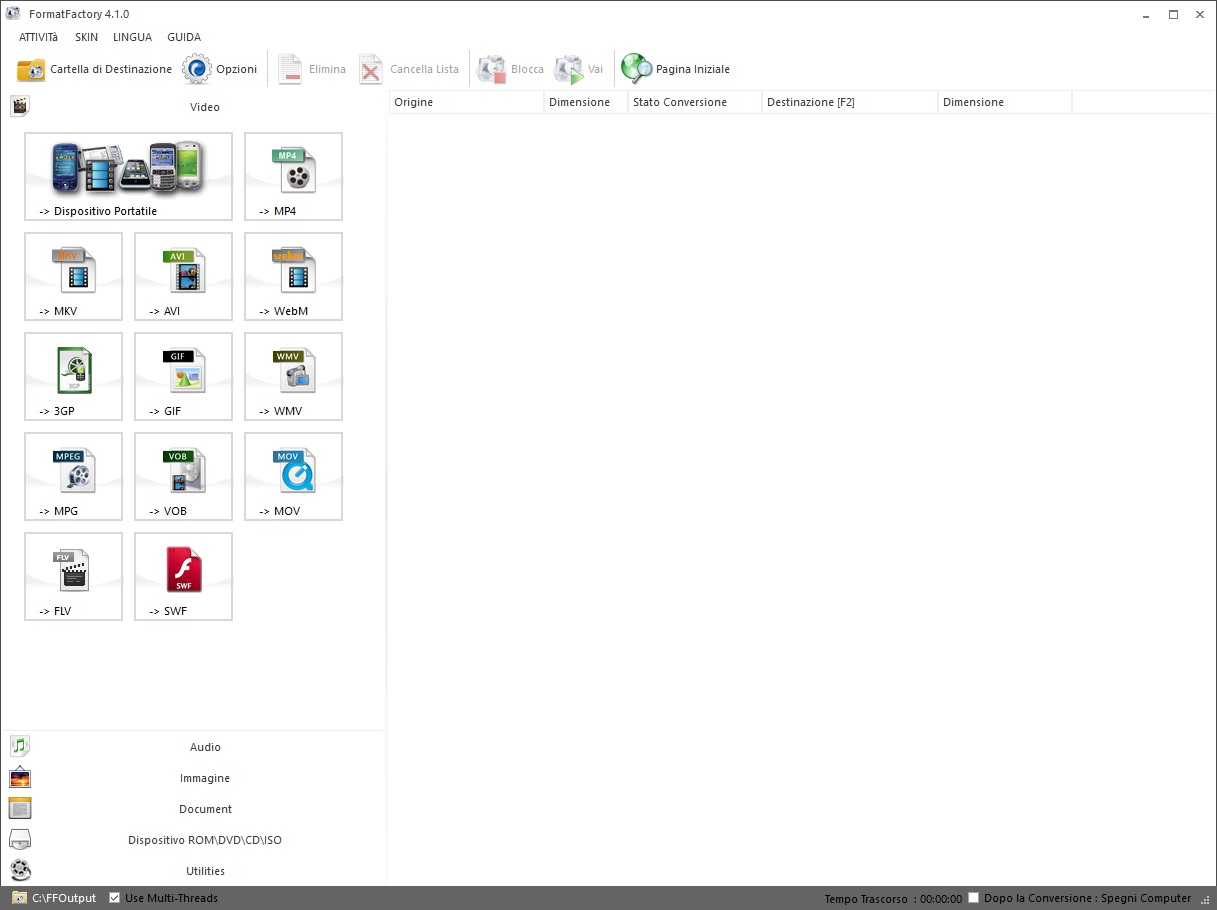The image size is (1217, 910).
Task: Enable Dopo la Conversione Spegni Computer
Action: (x=974, y=898)
